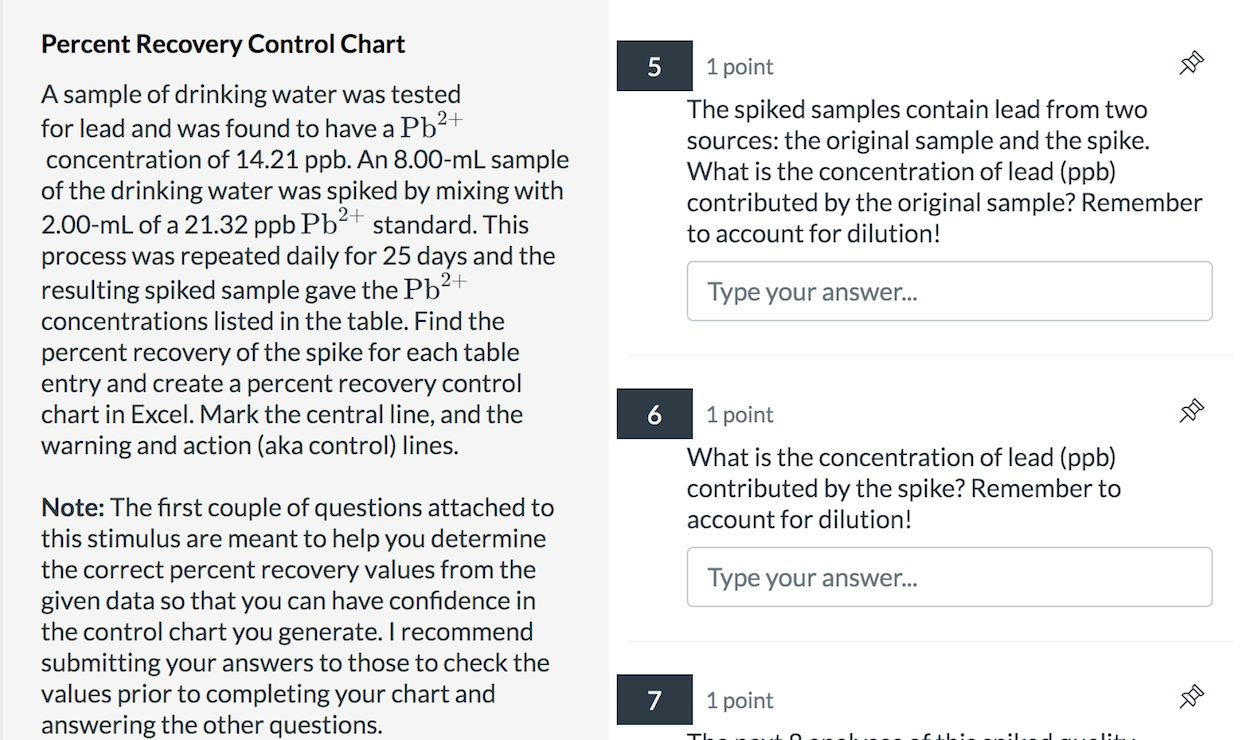
Task: Click the pushpin icon beside question 7
Action: tap(1191, 695)
